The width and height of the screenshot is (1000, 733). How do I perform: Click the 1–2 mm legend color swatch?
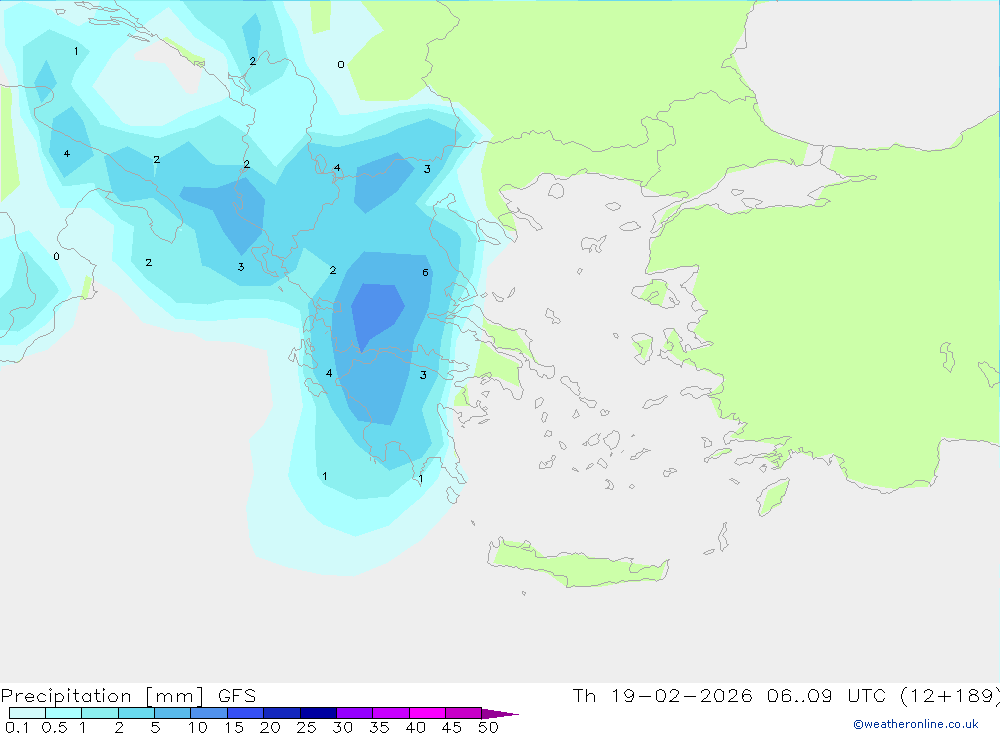tap(100, 713)
